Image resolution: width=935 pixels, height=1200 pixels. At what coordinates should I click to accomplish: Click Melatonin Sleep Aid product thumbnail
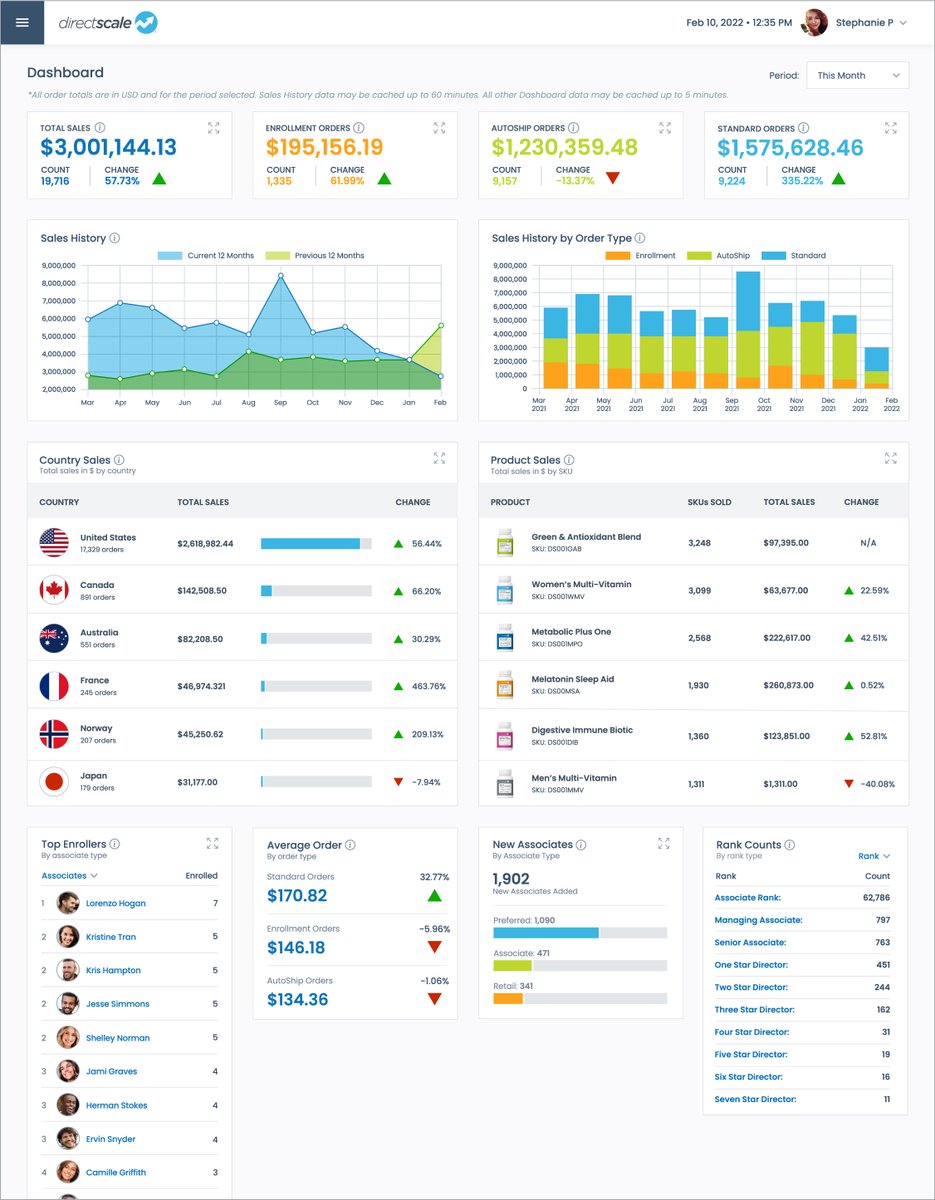pos(505,685)
